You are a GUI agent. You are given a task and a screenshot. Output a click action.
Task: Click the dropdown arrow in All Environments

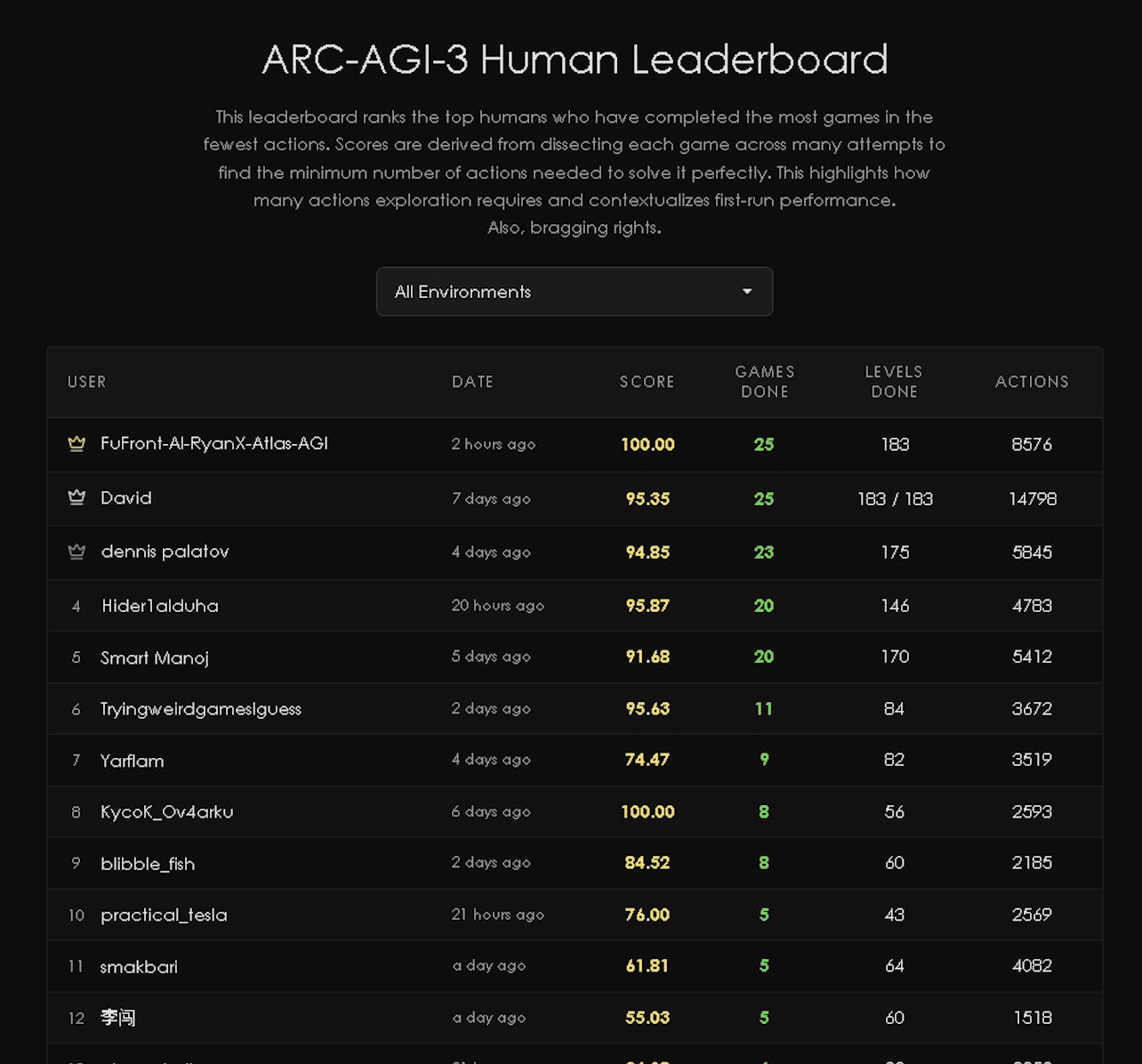pos(747,292)
